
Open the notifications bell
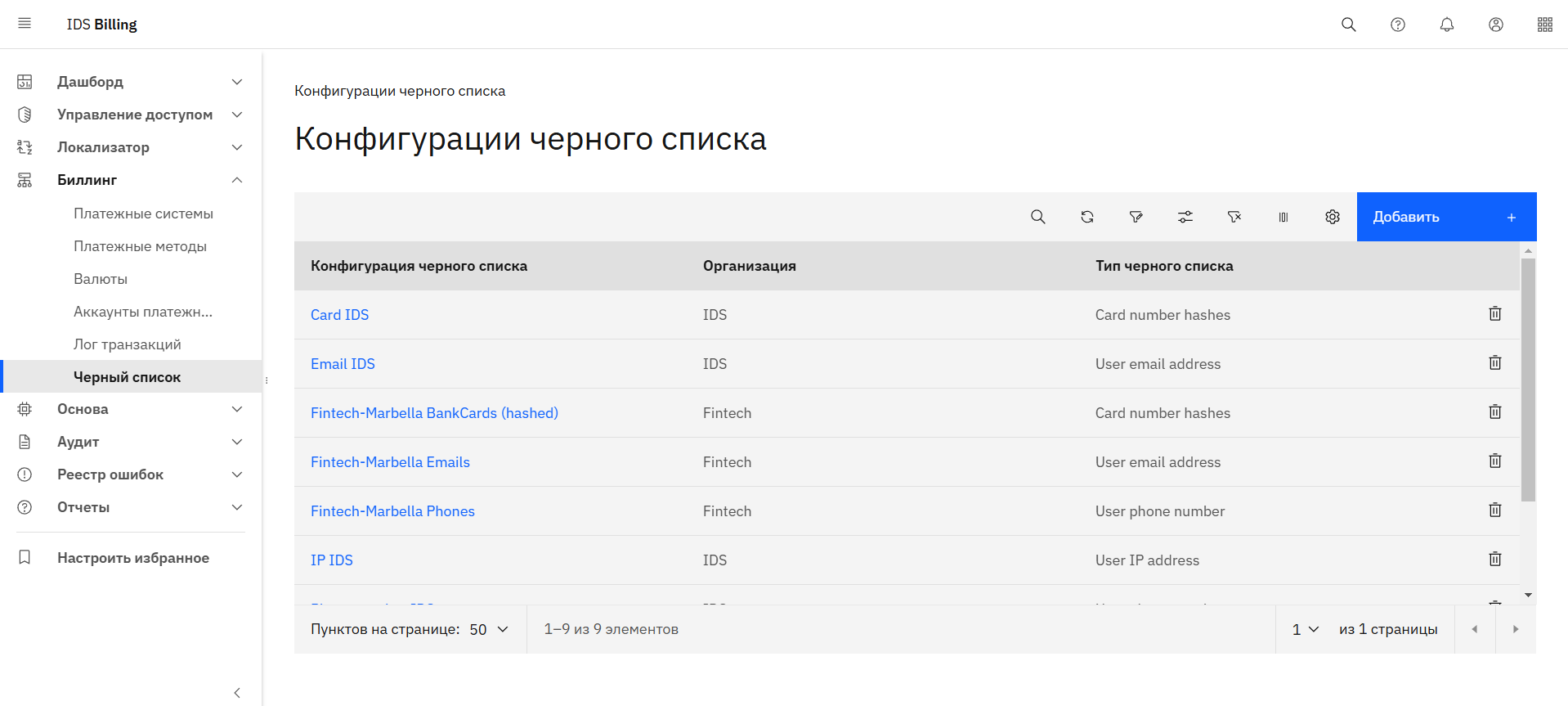click(x=1446, y=25)
